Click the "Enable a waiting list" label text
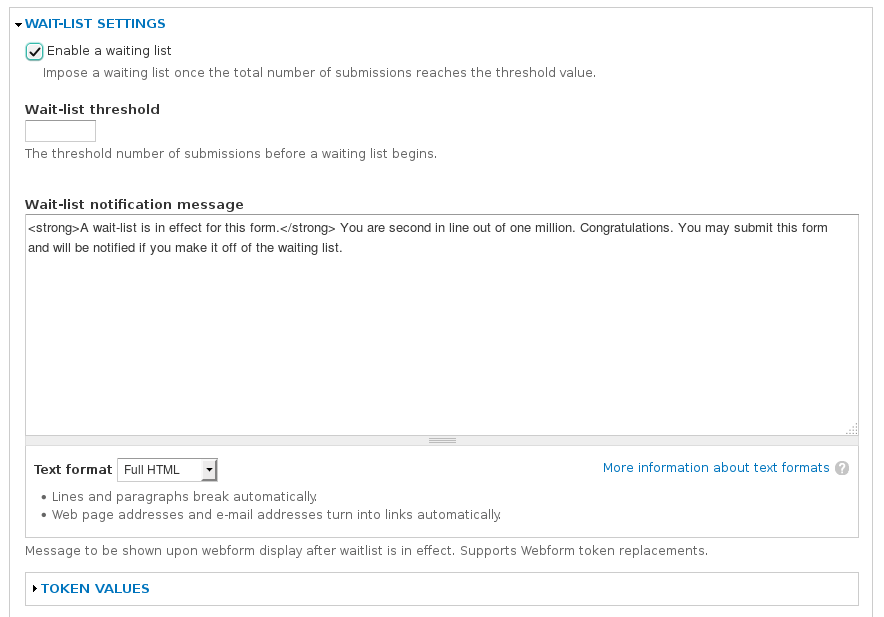Image resolution: width=884 pixels, height=617 pixels. pyautogui.click(x=109, y=51)
